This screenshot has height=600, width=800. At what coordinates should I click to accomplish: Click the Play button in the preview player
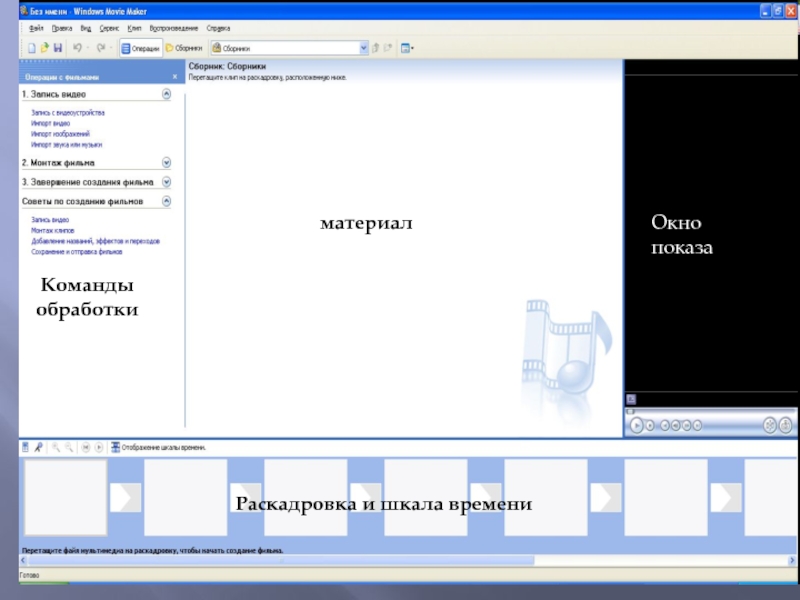[x=636, y=425]
